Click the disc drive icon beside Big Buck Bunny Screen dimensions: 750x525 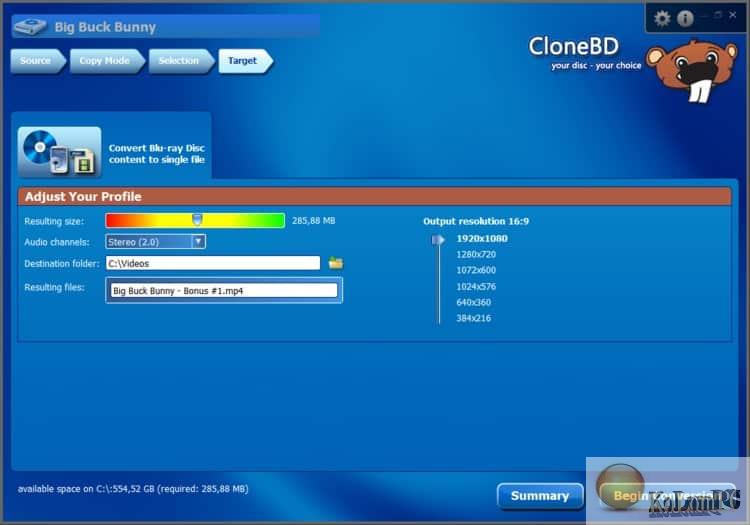(30, 27)
